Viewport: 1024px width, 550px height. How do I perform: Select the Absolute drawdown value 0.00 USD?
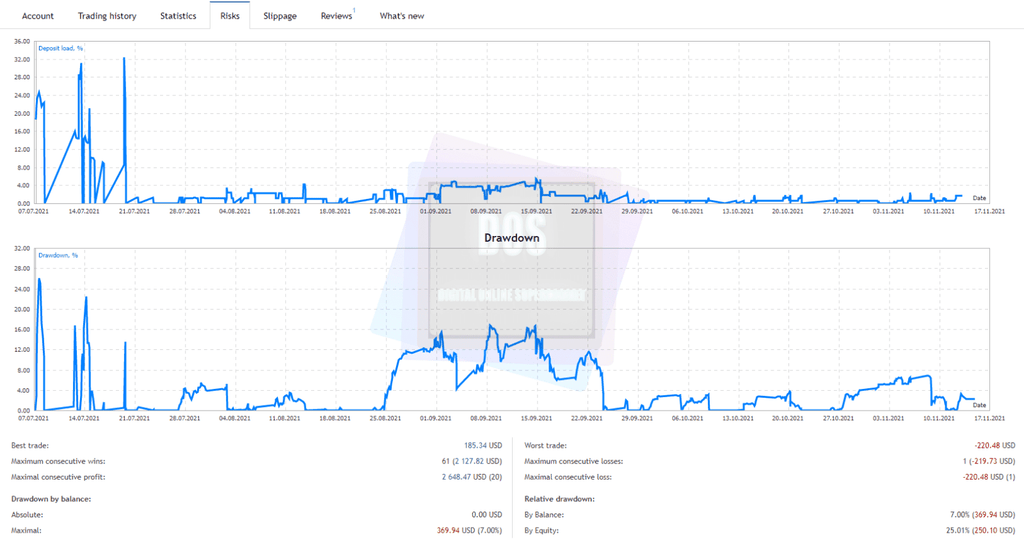(x=487, y=515)
